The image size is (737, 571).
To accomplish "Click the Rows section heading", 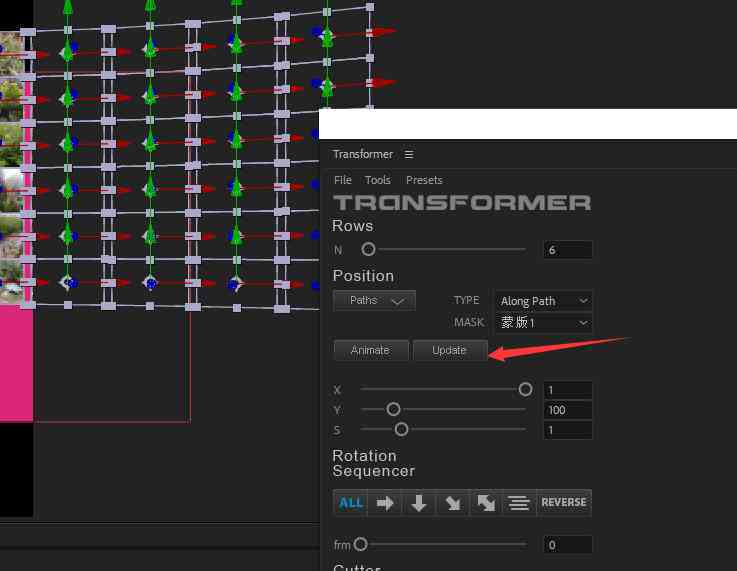I will point(353,226).
